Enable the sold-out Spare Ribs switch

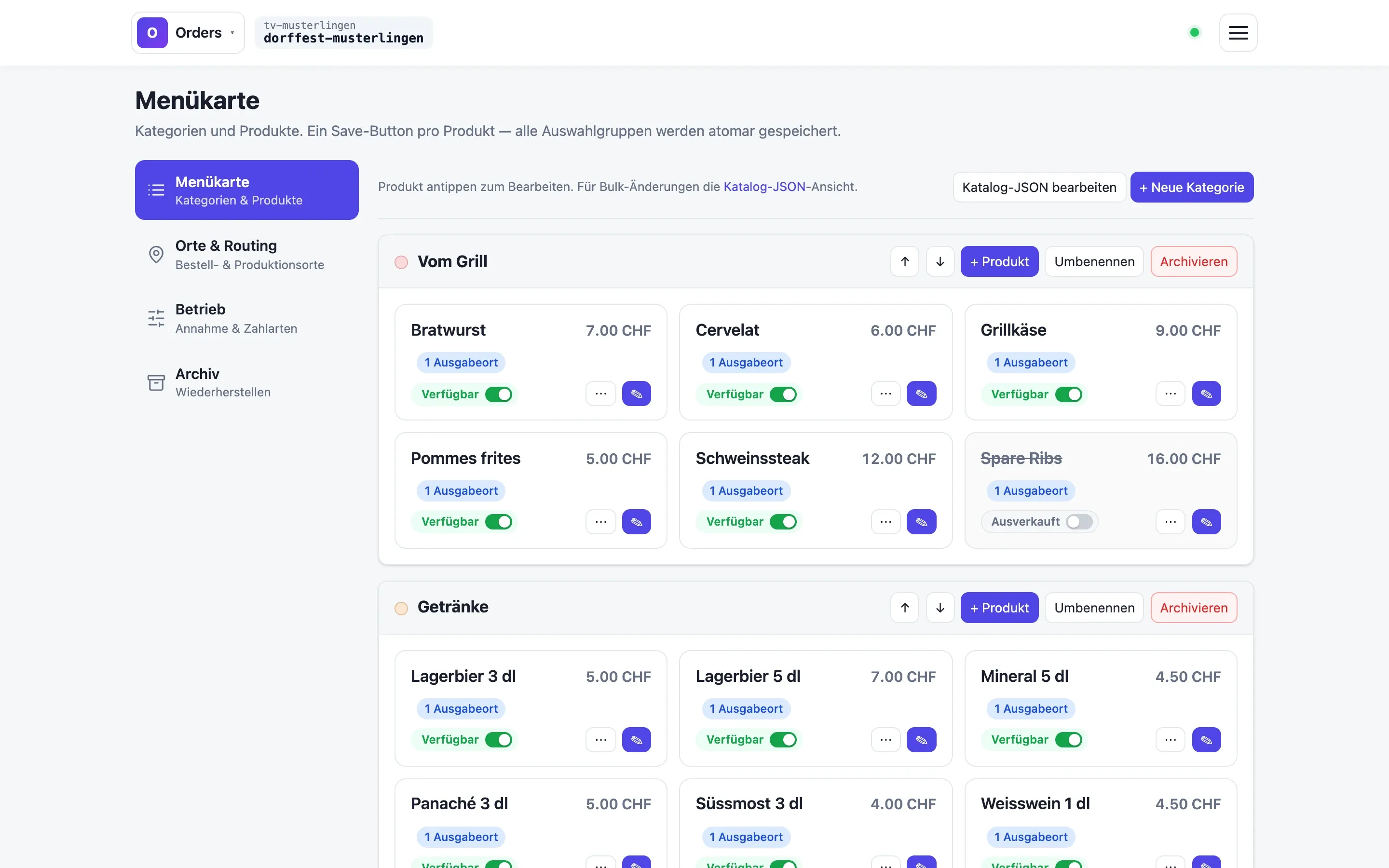[x=1080, y=522]
